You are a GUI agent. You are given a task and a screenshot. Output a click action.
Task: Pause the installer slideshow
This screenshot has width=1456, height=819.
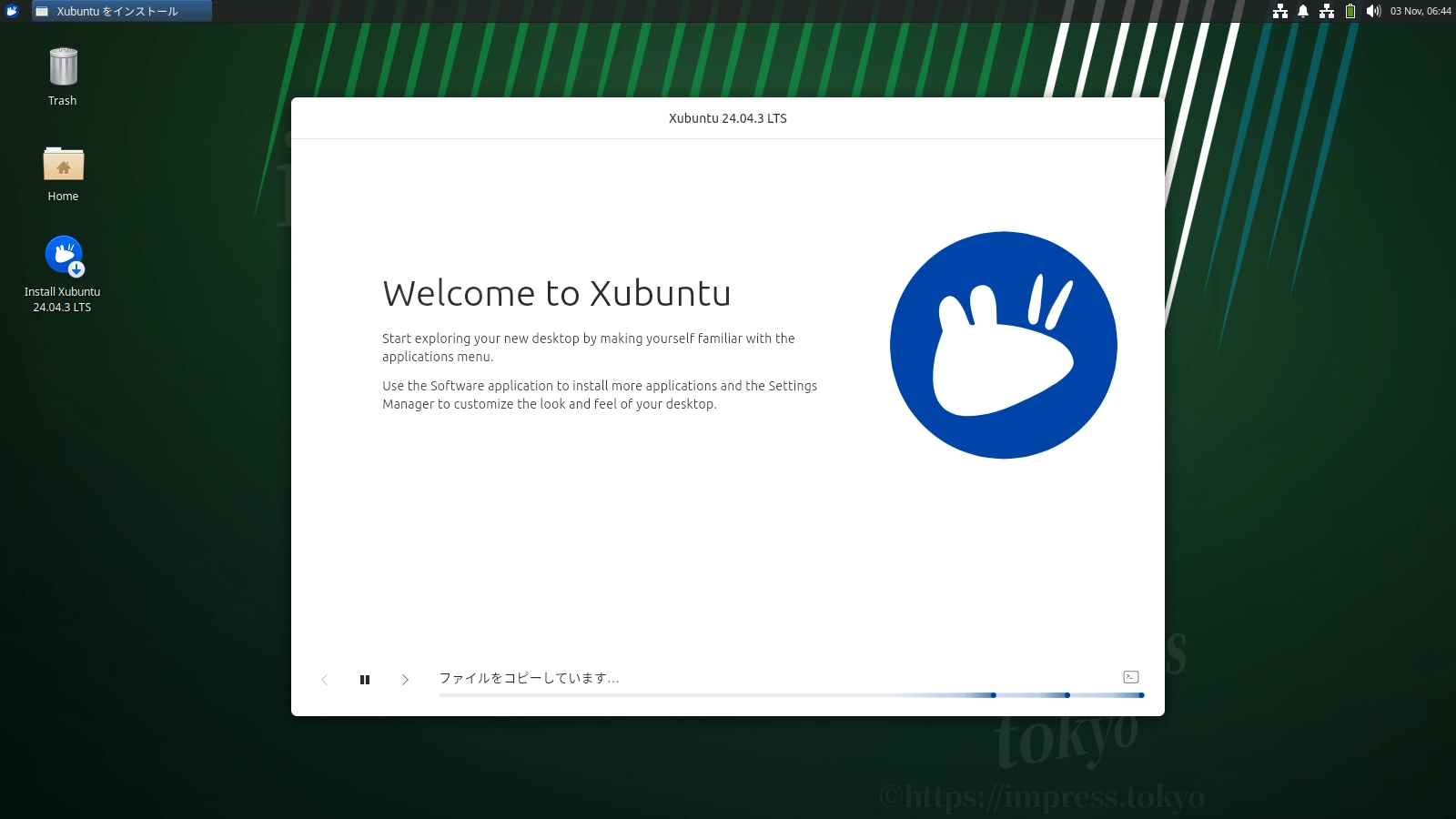(x=365, y=680)
